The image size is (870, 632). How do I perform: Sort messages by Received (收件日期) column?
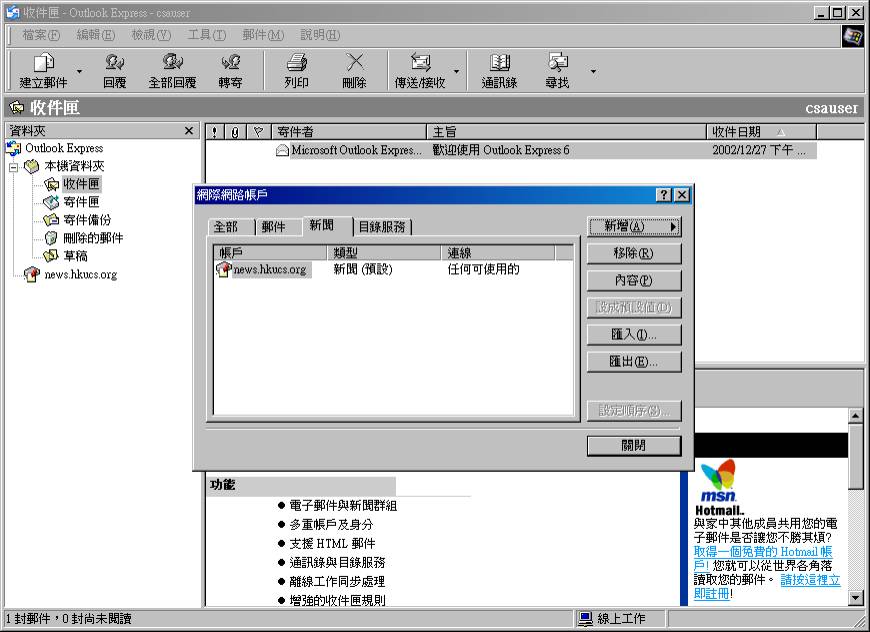click(x=761, y=132)
